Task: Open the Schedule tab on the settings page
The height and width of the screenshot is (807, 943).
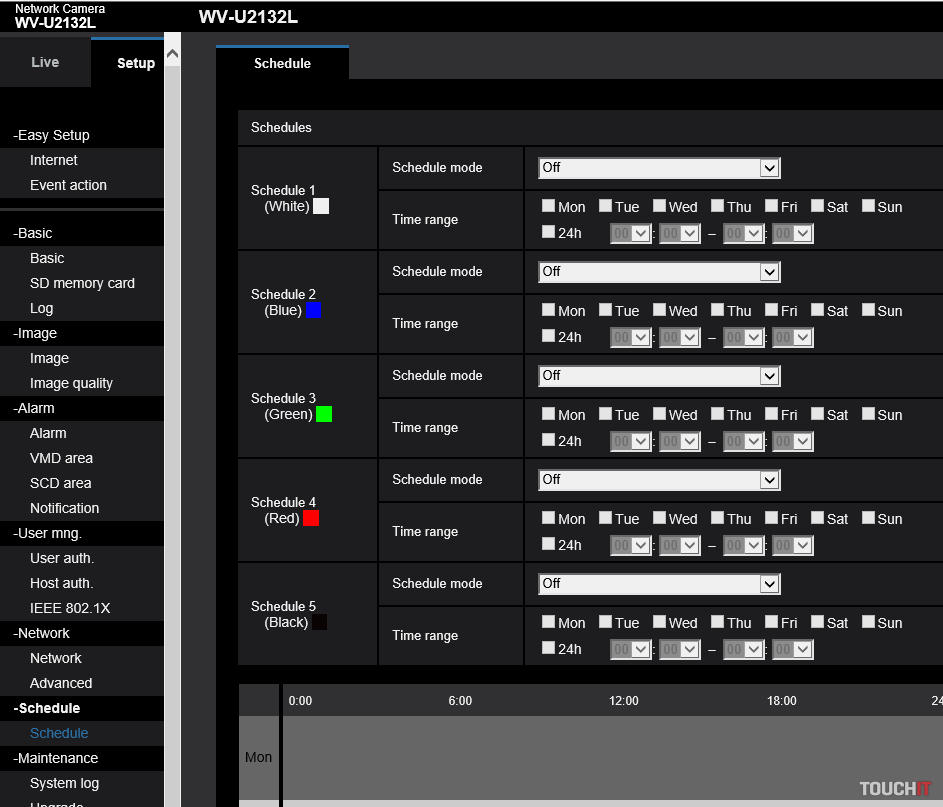Action: 281,63
